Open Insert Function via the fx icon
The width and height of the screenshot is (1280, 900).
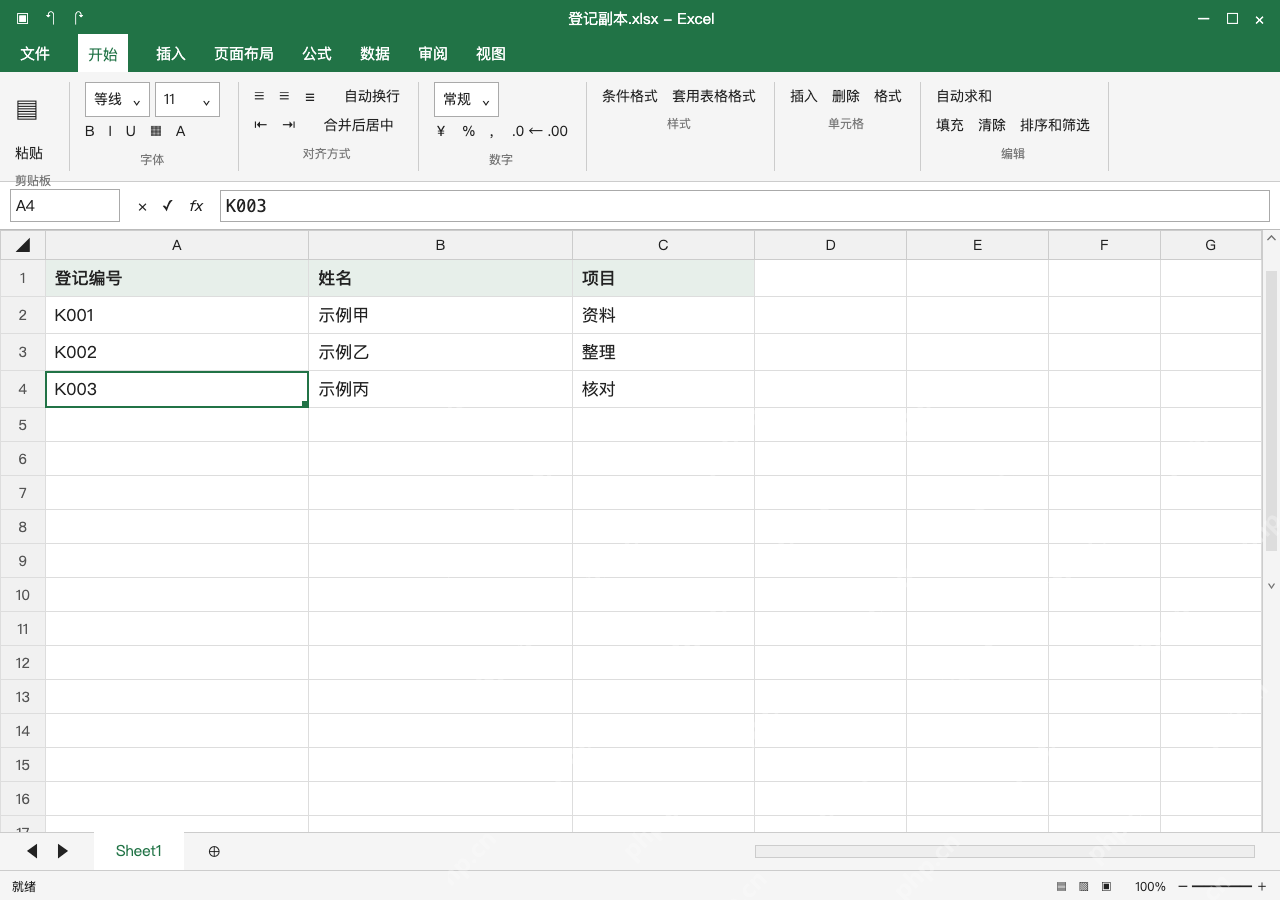(196, 206)
